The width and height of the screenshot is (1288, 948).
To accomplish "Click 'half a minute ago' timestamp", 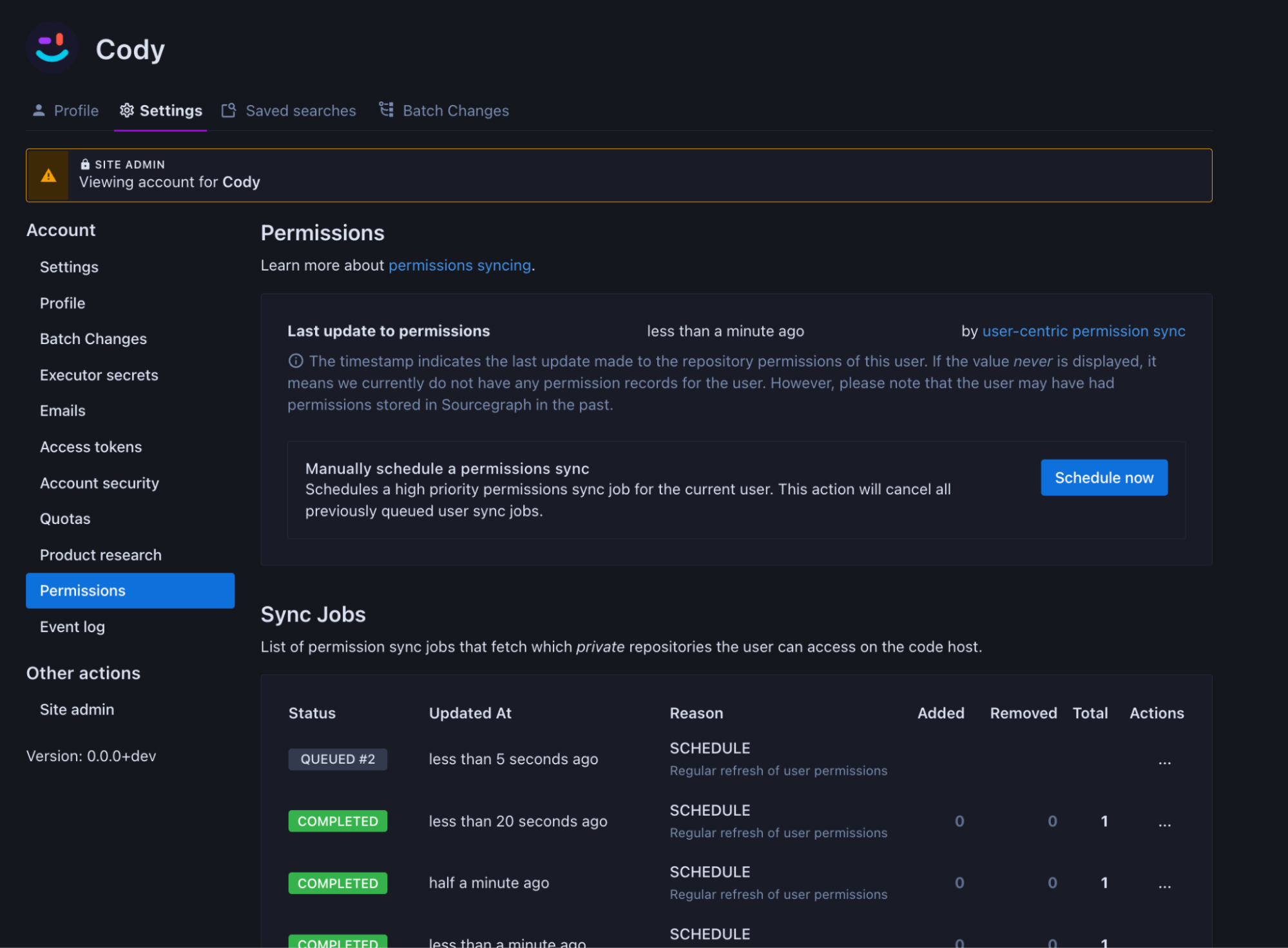I will point(489,883).
